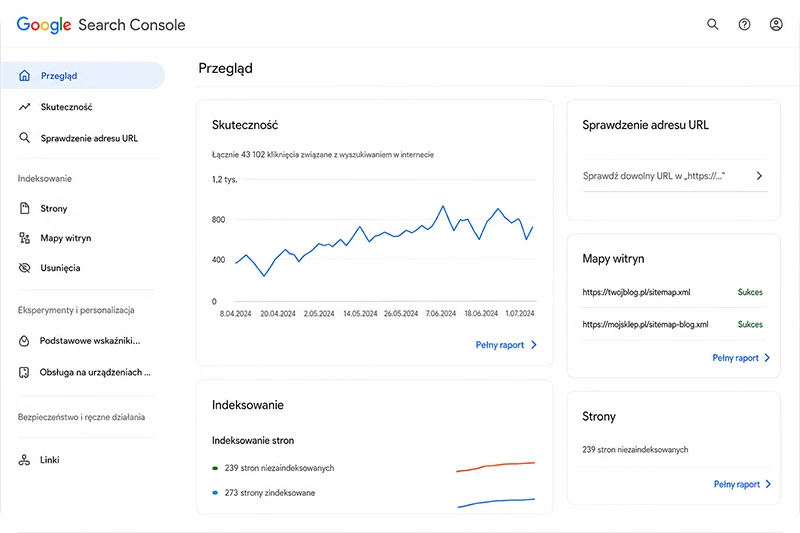This screenshot has width=800, height=533.
Task: Click Sukces status for twojblog.pl sitemap
Action: point(750,292)
